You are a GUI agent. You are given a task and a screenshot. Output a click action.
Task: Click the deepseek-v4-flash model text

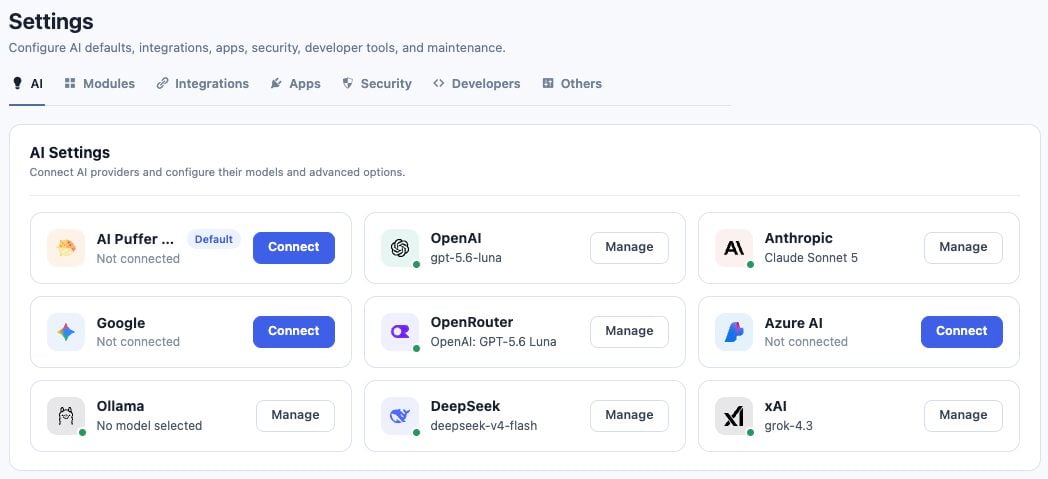point(484,426)
